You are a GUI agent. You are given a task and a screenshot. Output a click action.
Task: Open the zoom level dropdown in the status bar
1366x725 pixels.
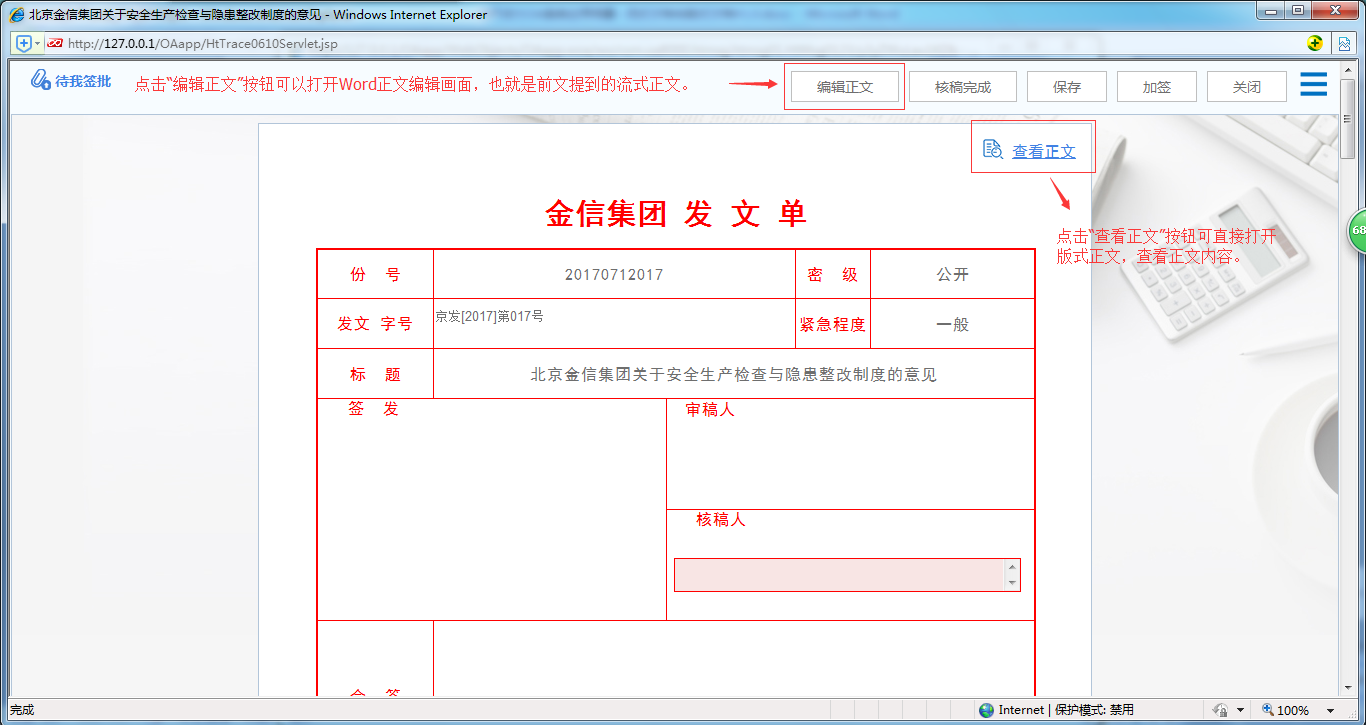click(1331, 709)
